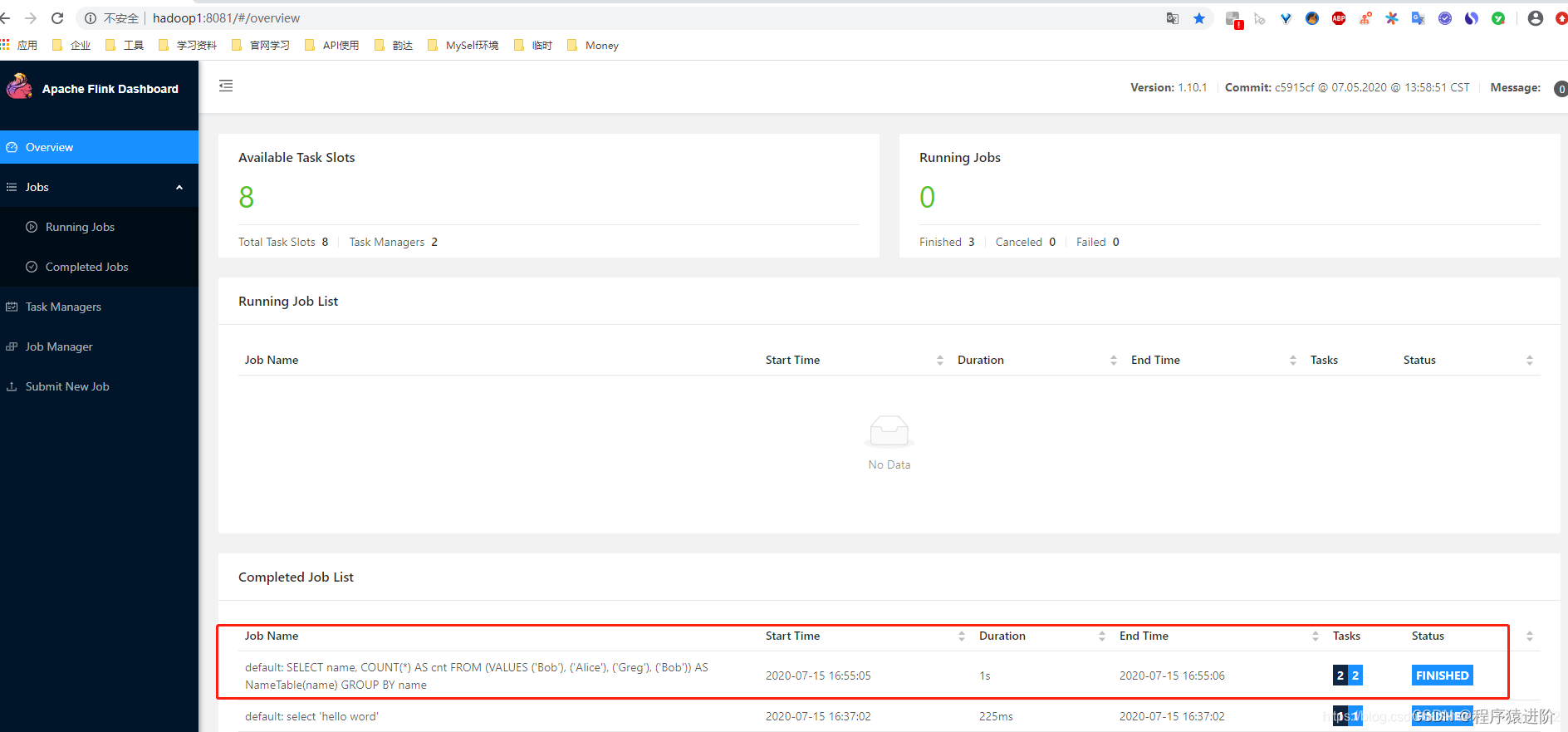Click the Message count badge
Viewport: 1568px width, 732px height.
click(x=1561, y=88)
